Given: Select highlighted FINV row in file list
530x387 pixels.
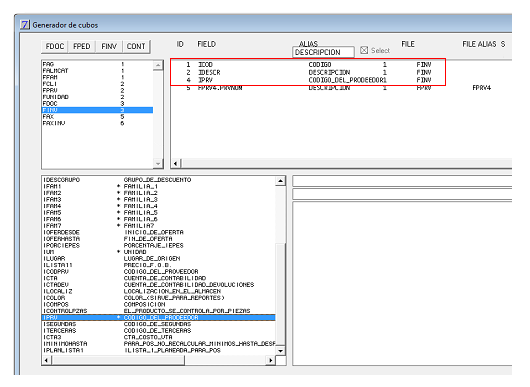Looking at the screenshot, I should tap(97, 110).
